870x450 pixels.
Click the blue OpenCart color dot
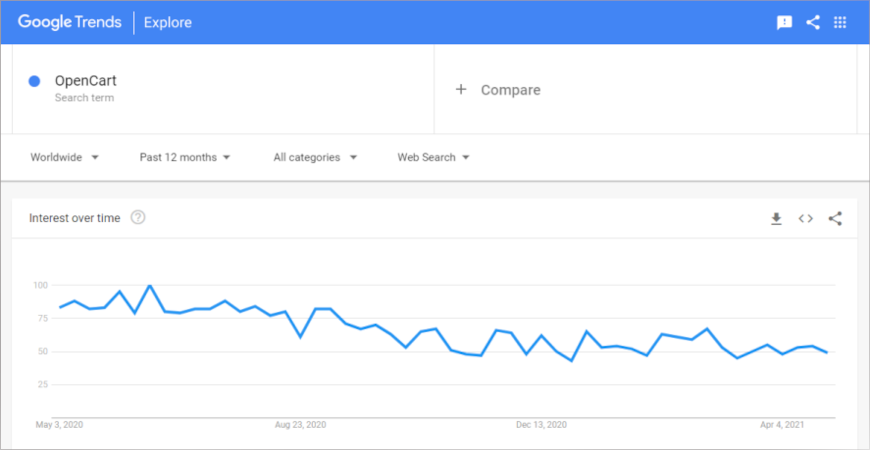(35, 81)
